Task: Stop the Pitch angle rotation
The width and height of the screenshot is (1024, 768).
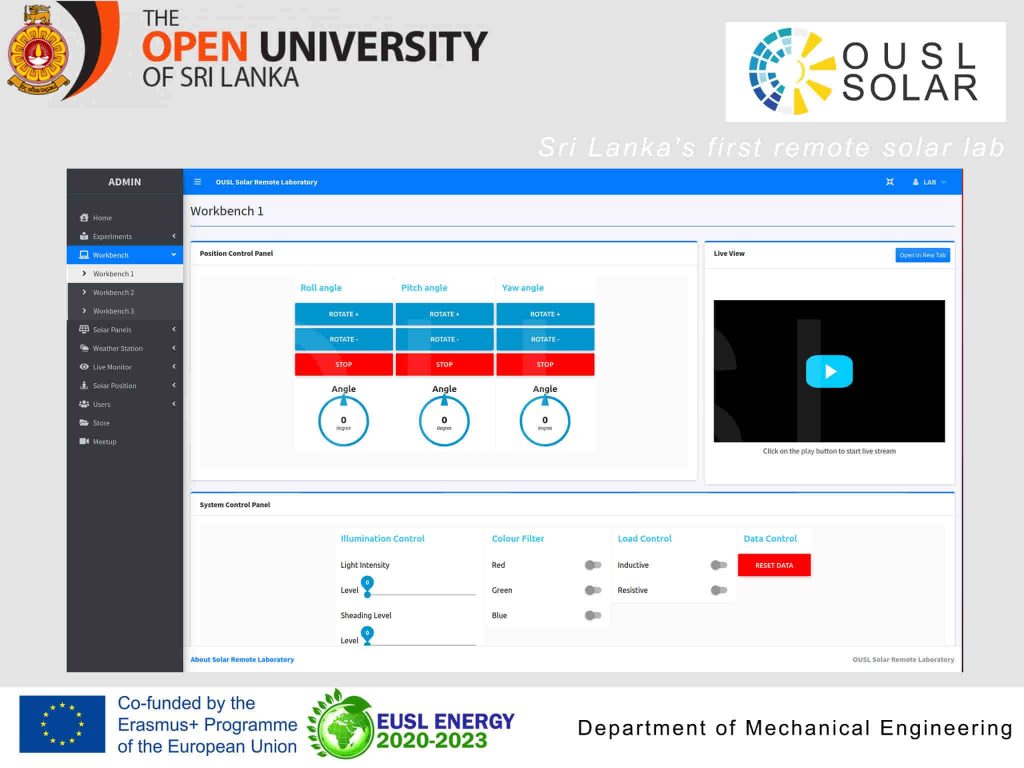Action: [444, 364]
